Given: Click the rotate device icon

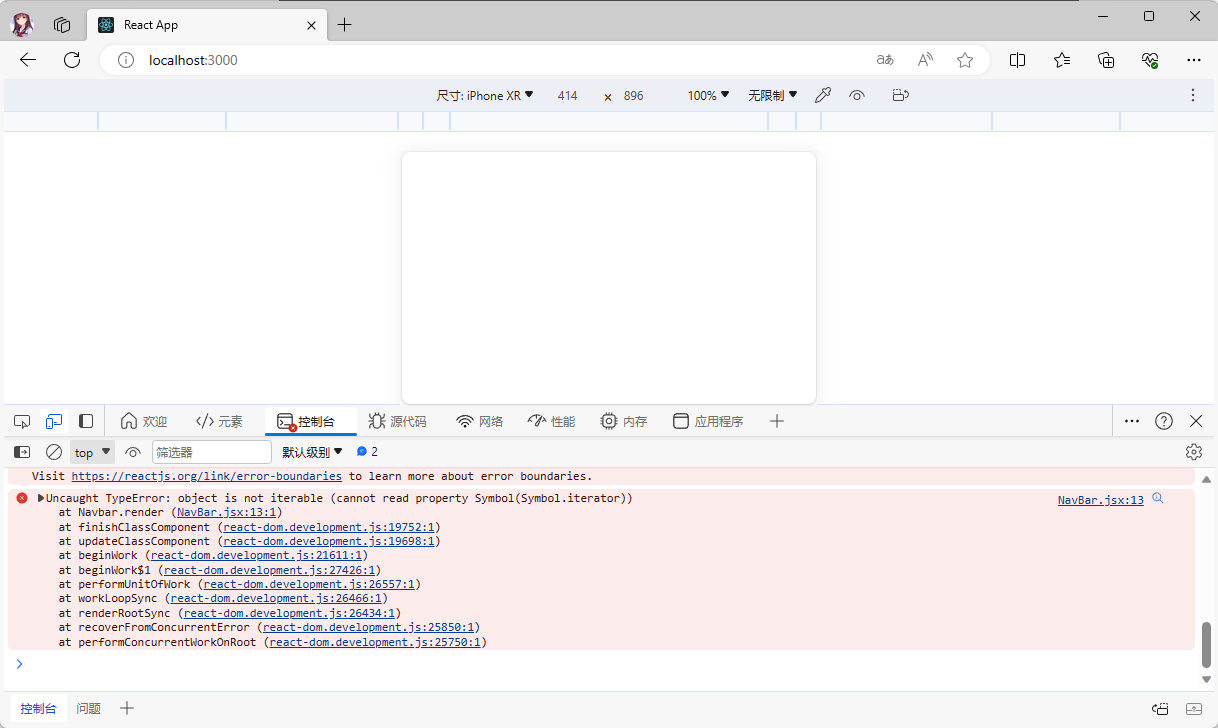Looking at the screenshot, I should (x=900, y=95).
